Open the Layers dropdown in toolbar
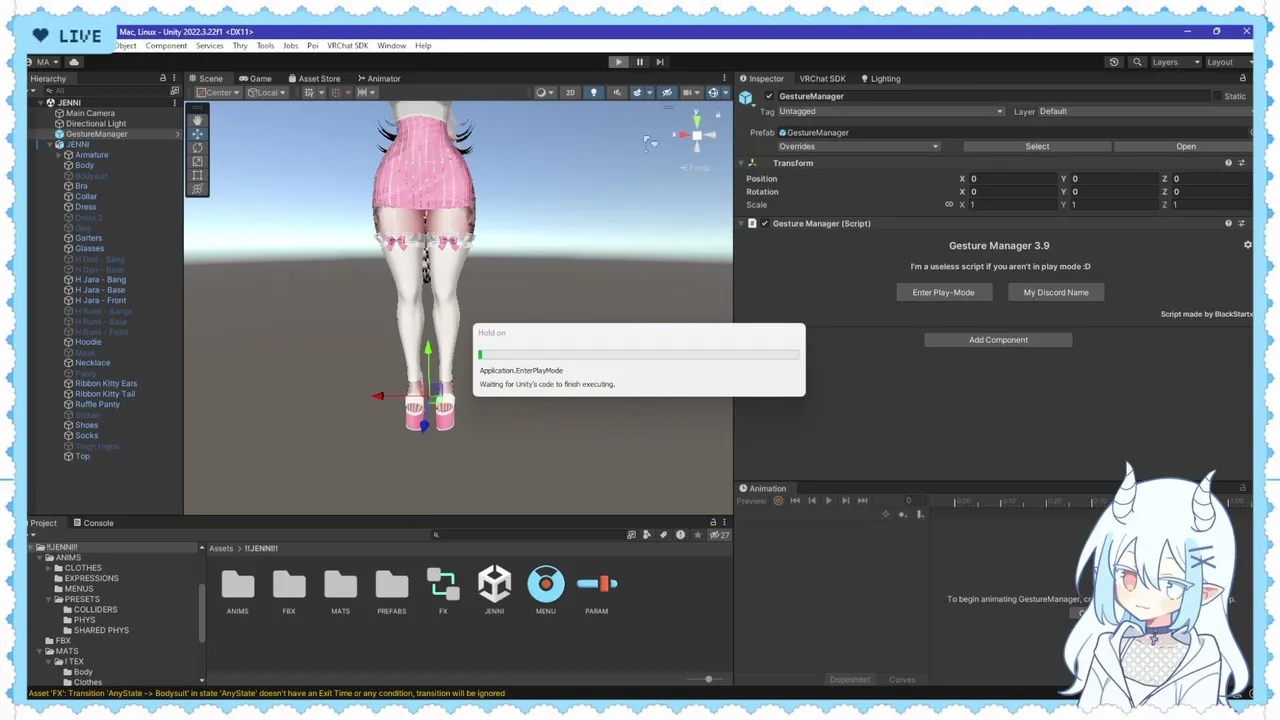Screen dimensions: 1280x720 [1175, 62]
